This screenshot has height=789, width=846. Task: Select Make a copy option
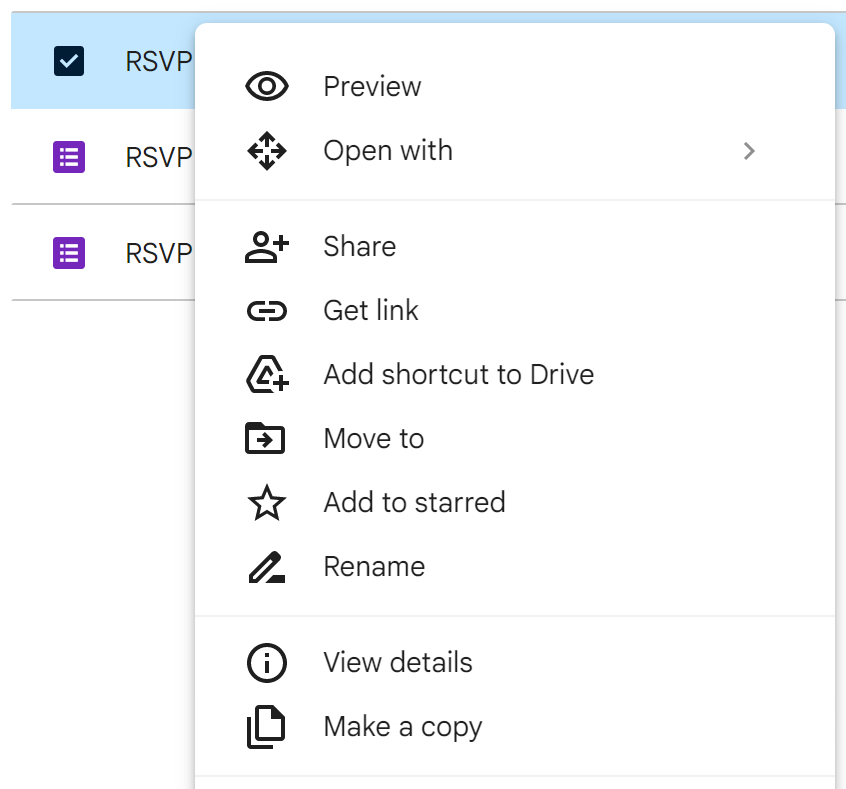pos(402,727)
